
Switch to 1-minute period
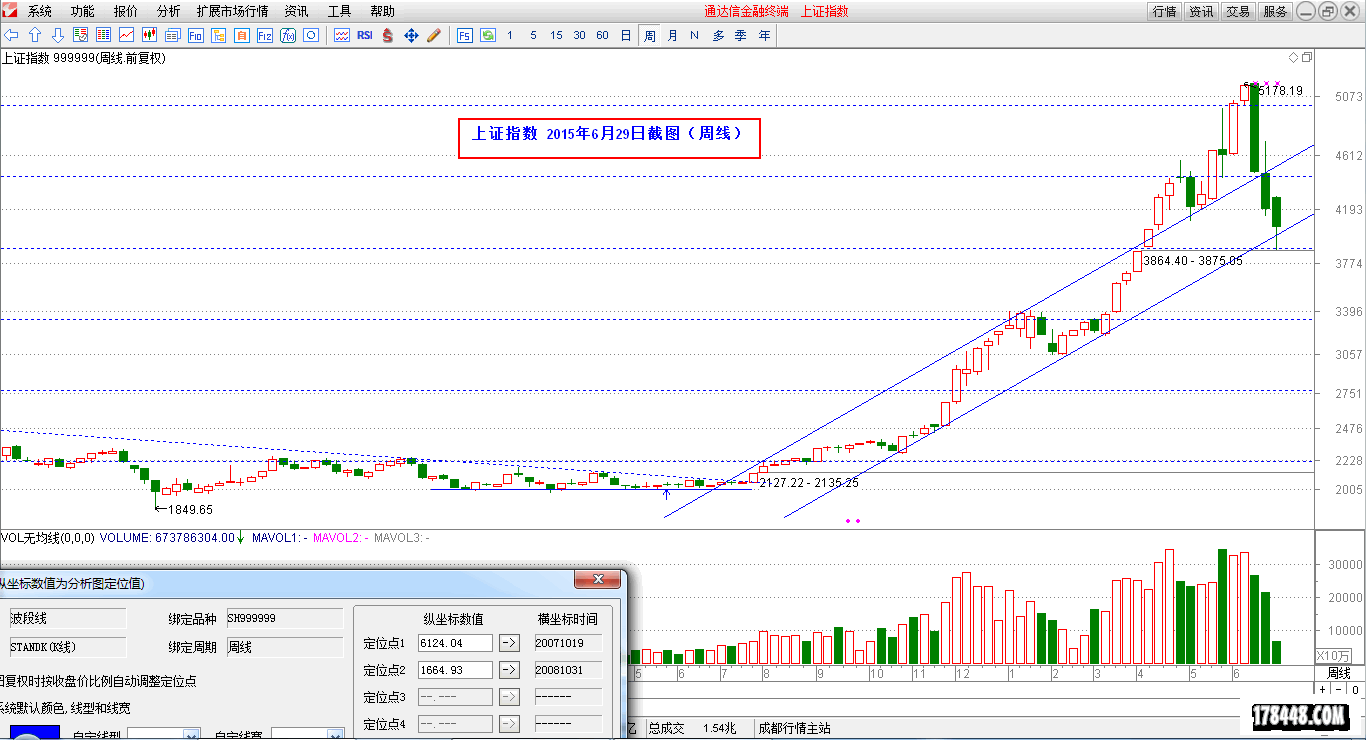click(510, 35)
